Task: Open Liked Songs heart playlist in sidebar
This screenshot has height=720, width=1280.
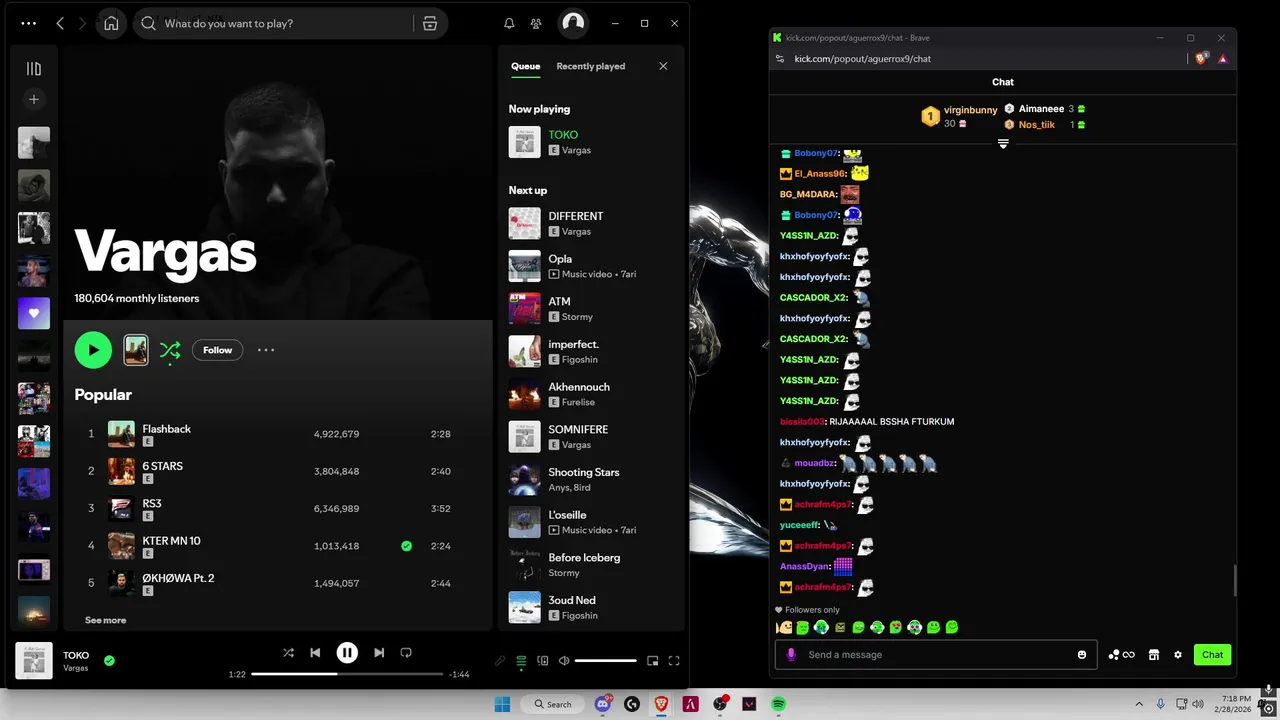Action: (x=34, y=313)
